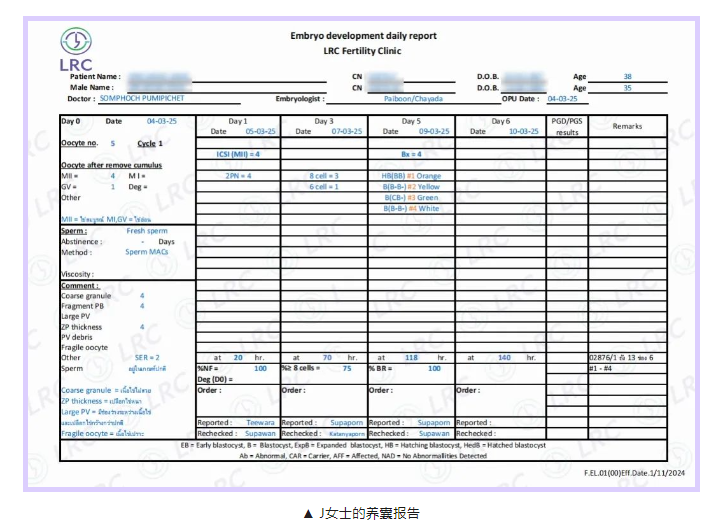Image resolution: width=709 pixels, height=530 pixels.
Task: Click the '#1 - #4' remark
Action: pos(600,369)
